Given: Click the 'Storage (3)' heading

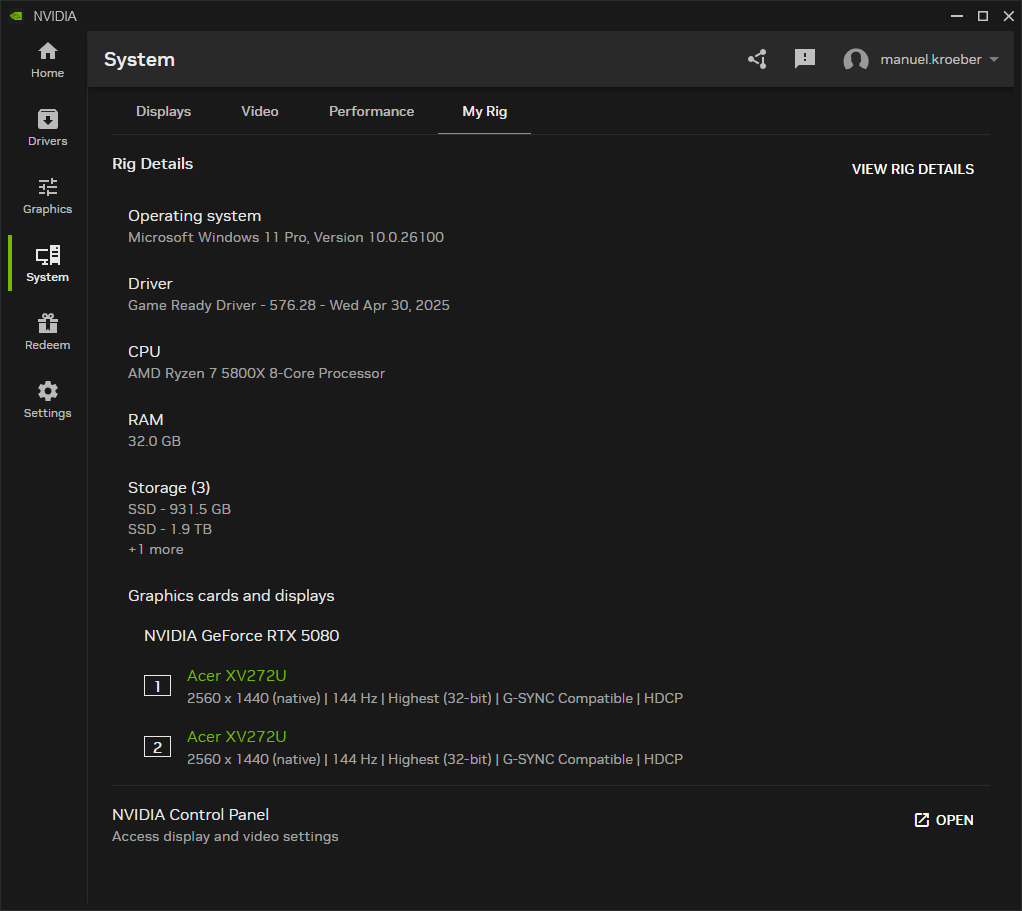Looking at the screenshot, I should coord(169,487).
